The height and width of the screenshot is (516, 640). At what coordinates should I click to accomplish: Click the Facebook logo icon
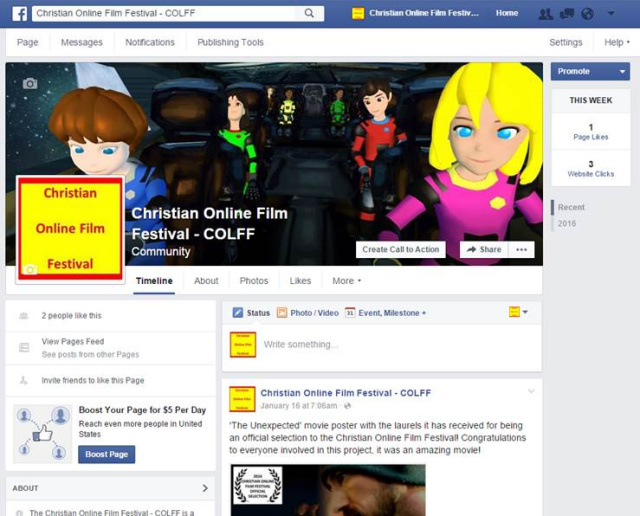20,13
